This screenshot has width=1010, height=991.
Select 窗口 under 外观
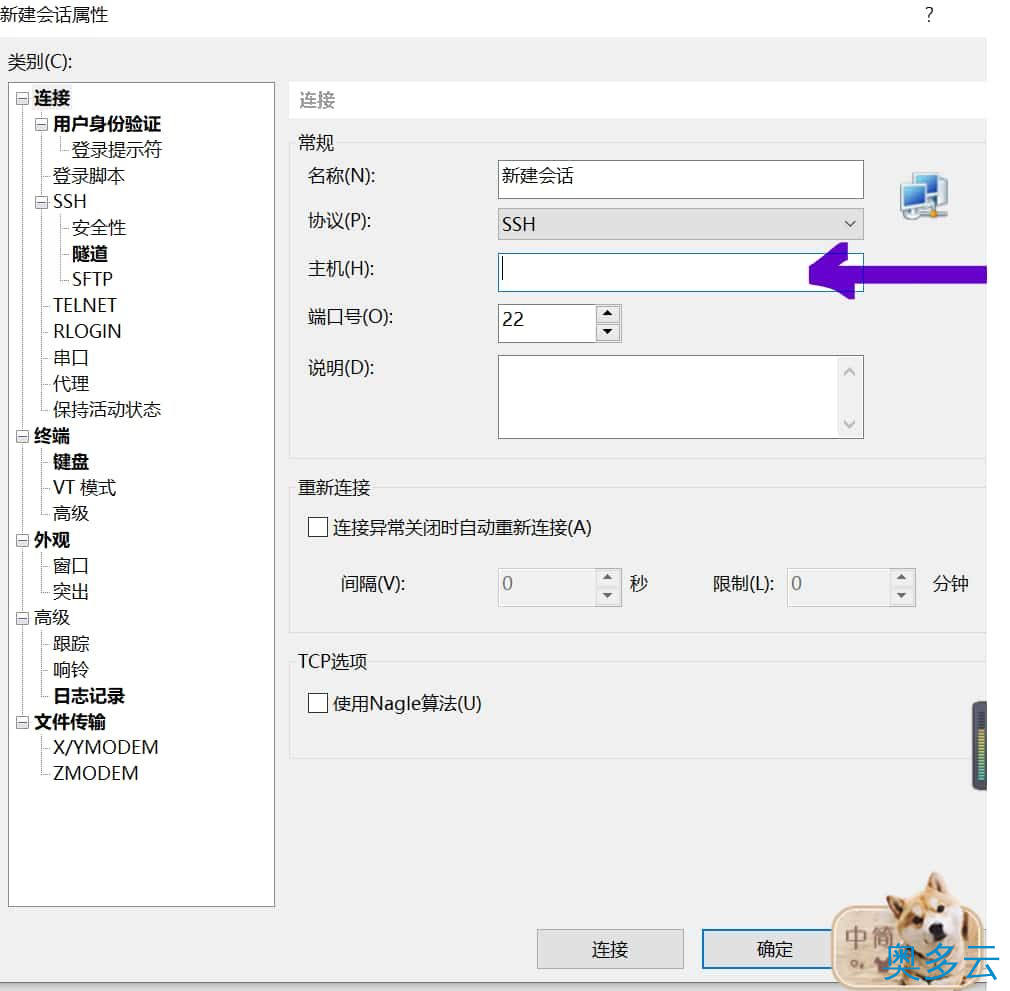click(x=71, y=565)
